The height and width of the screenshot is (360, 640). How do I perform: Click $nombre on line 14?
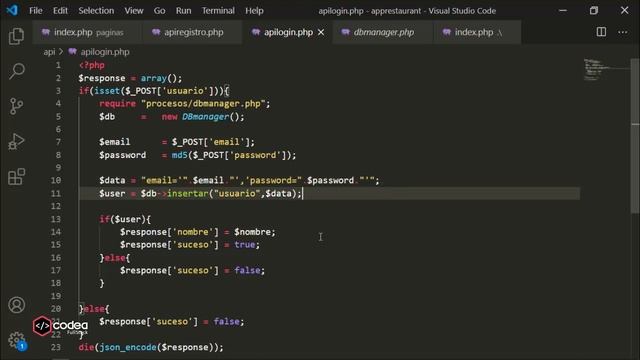point(252,232)
